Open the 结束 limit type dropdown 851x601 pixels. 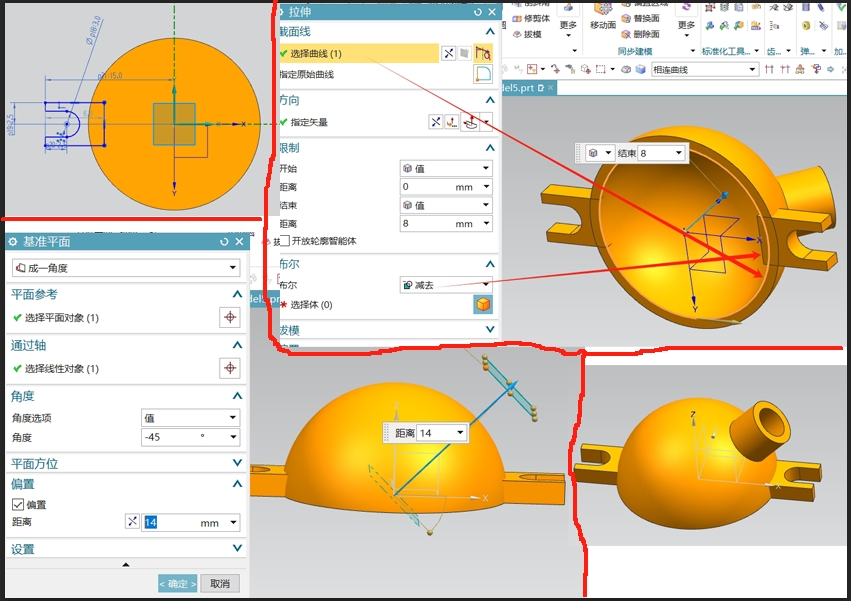coord(446,205)
